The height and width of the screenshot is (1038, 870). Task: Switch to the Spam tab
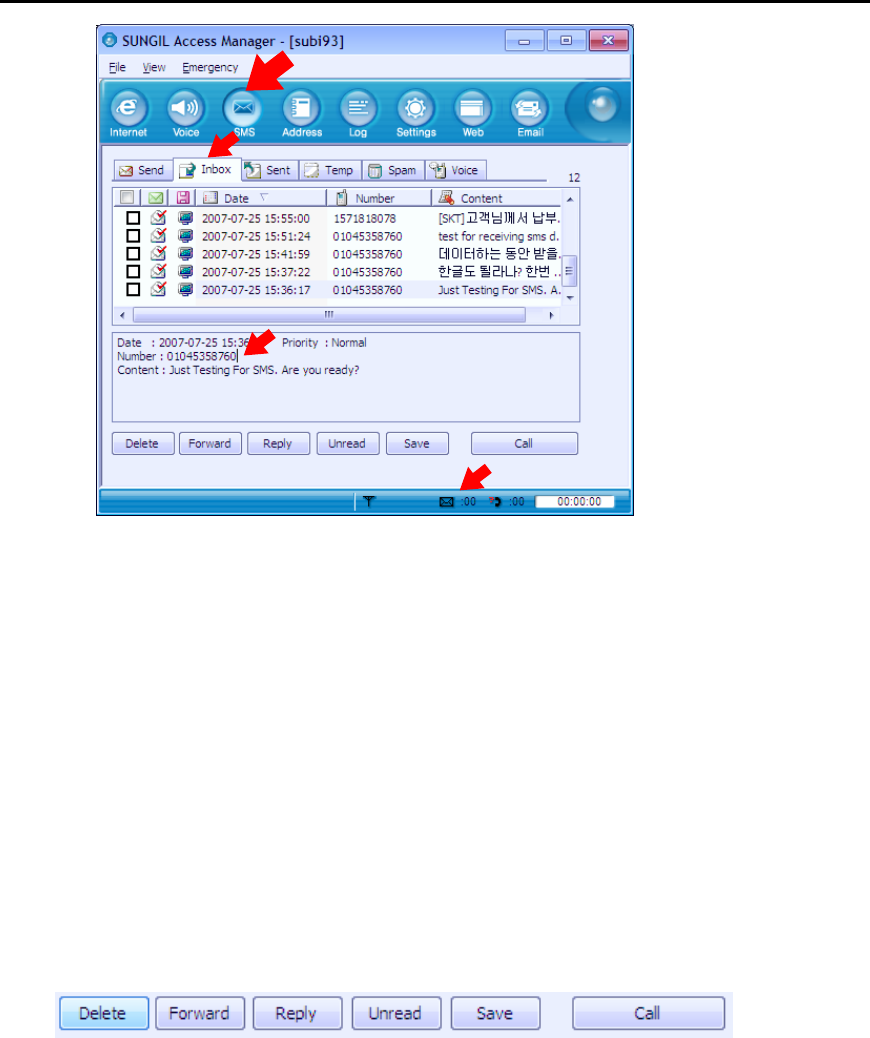[x=393, y=170]
